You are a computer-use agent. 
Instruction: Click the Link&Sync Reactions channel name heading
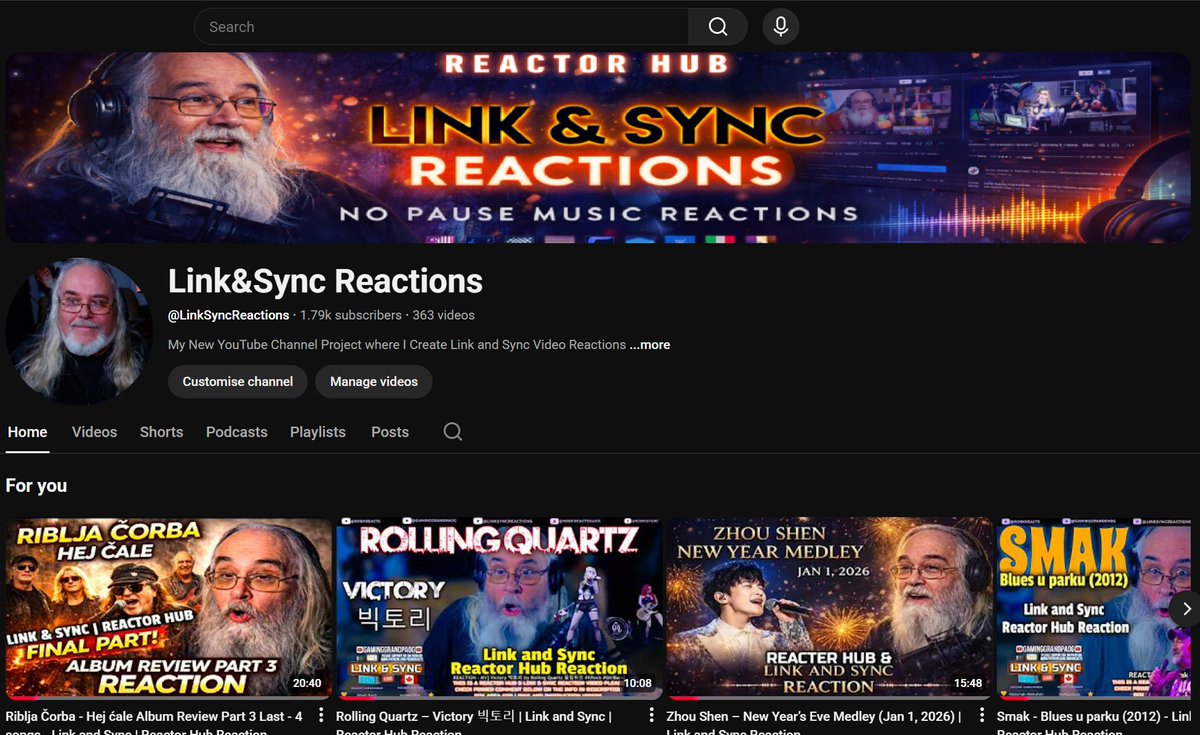pos(325,281)
